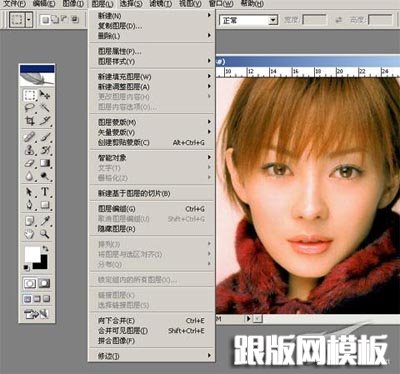Select the Eyedropper tool
Image resolution: width=400 pixels, height=374 pixels.
pyautogui.click(x=45, y=220)
